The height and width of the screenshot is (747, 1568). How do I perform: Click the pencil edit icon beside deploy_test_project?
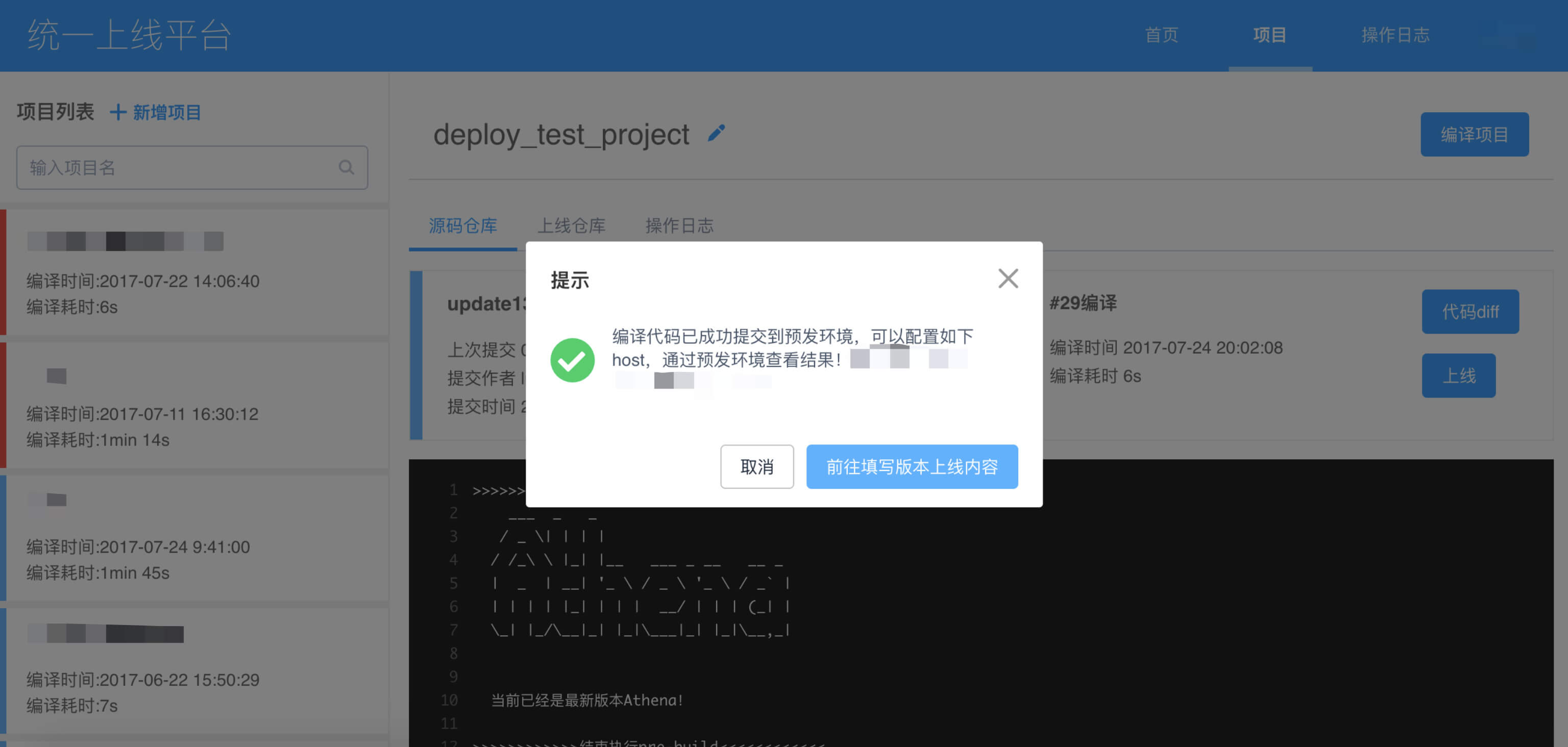[x=717, y=133]
